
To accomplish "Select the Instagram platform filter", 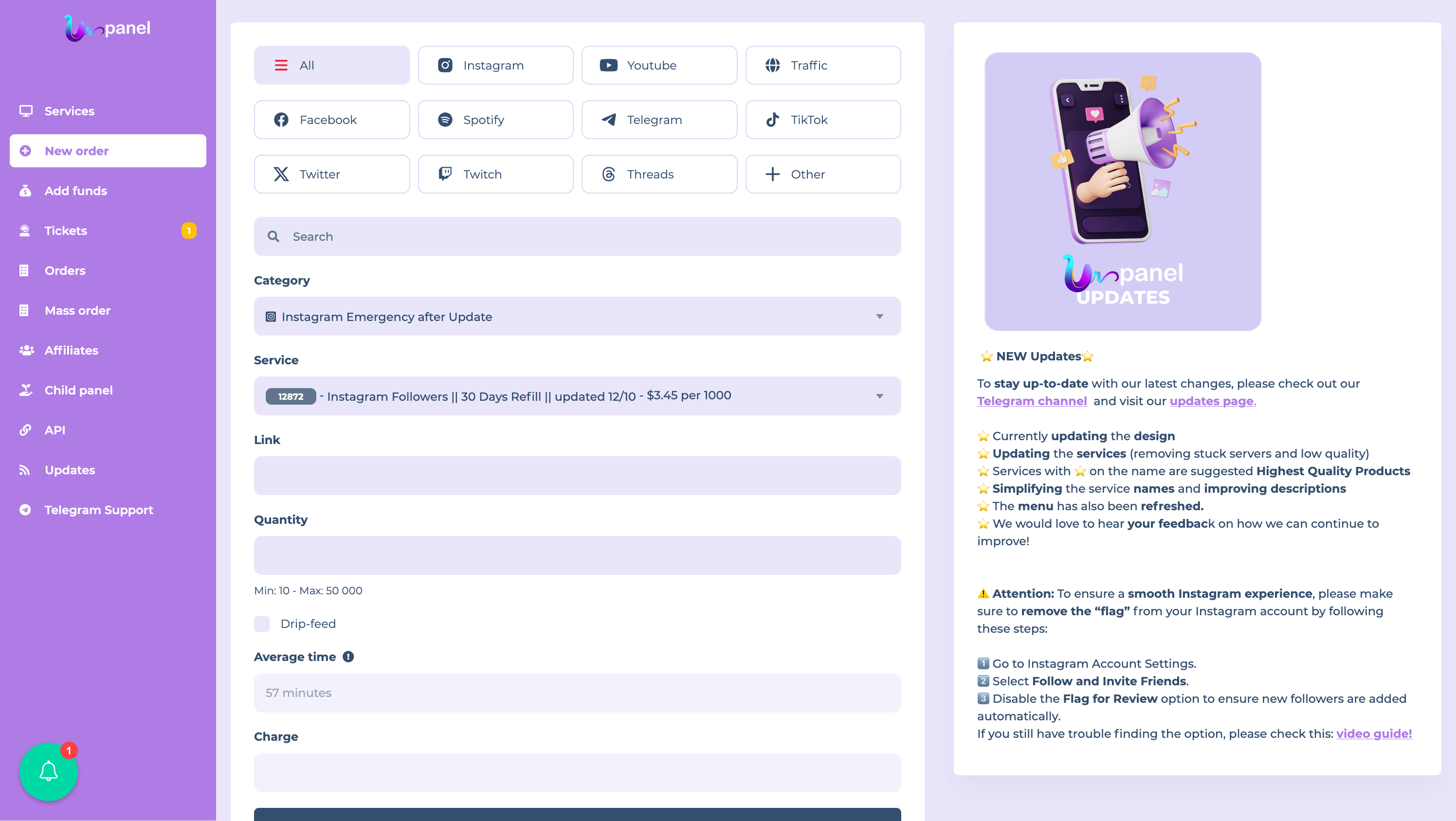I will pos(495,66).
